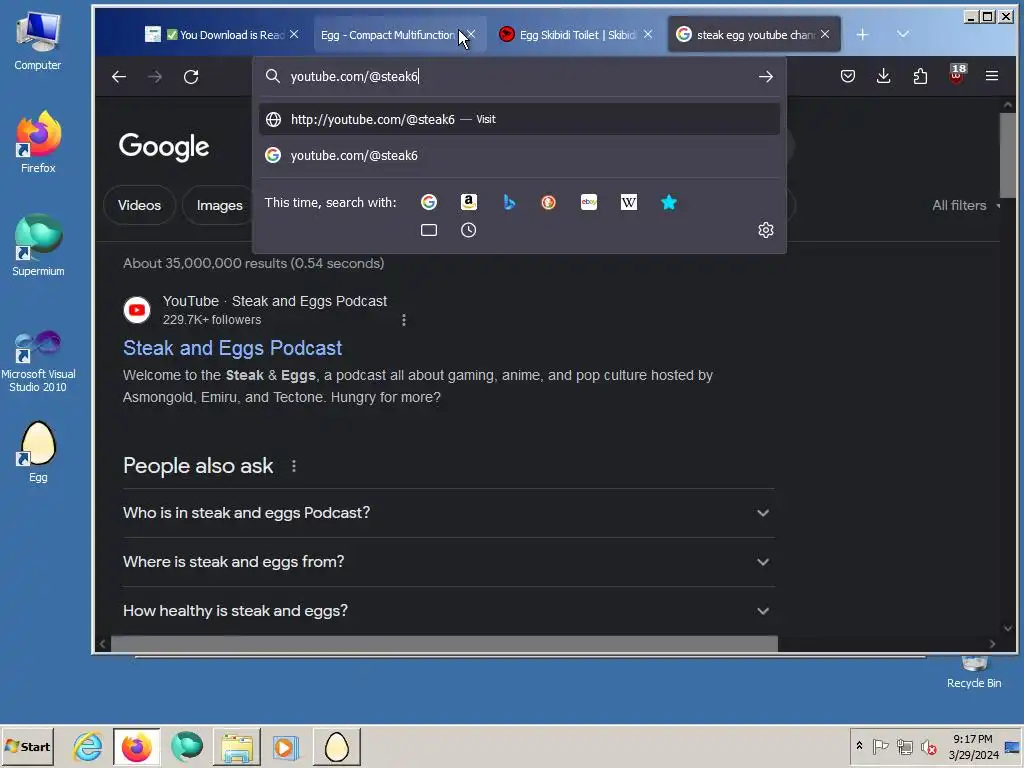Search this time with DuckDuckGo icon
The width and height of the screenshot is (1024, 768).
(x=549, y=202)
